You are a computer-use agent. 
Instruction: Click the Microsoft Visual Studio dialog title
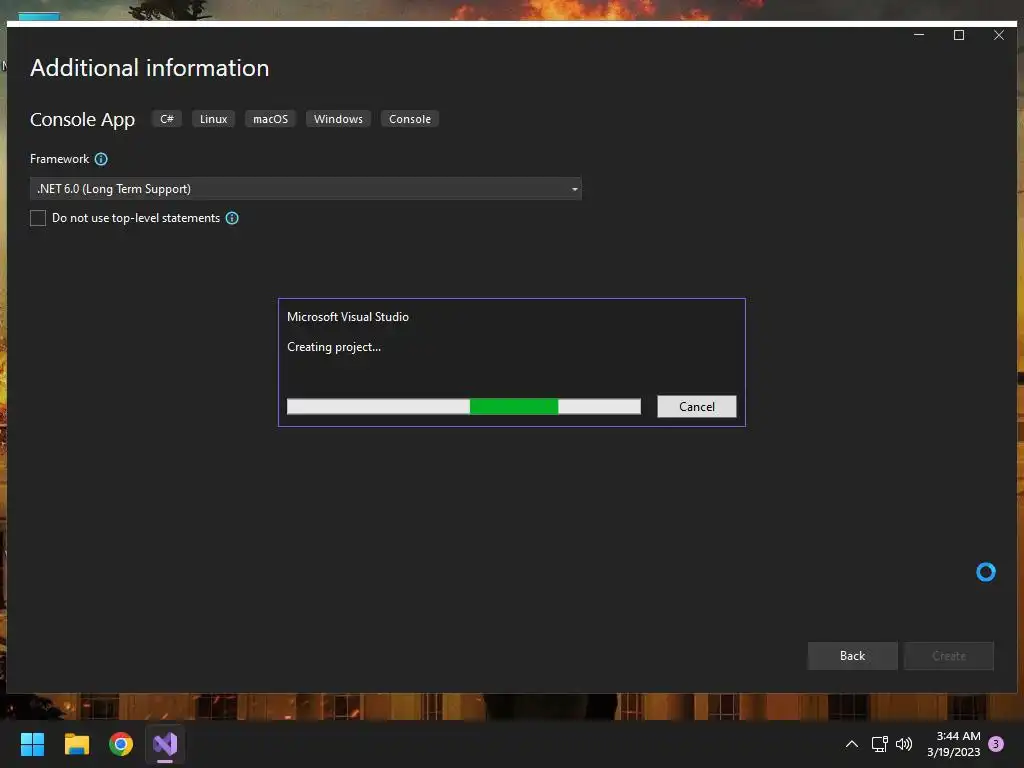[348, 317]
